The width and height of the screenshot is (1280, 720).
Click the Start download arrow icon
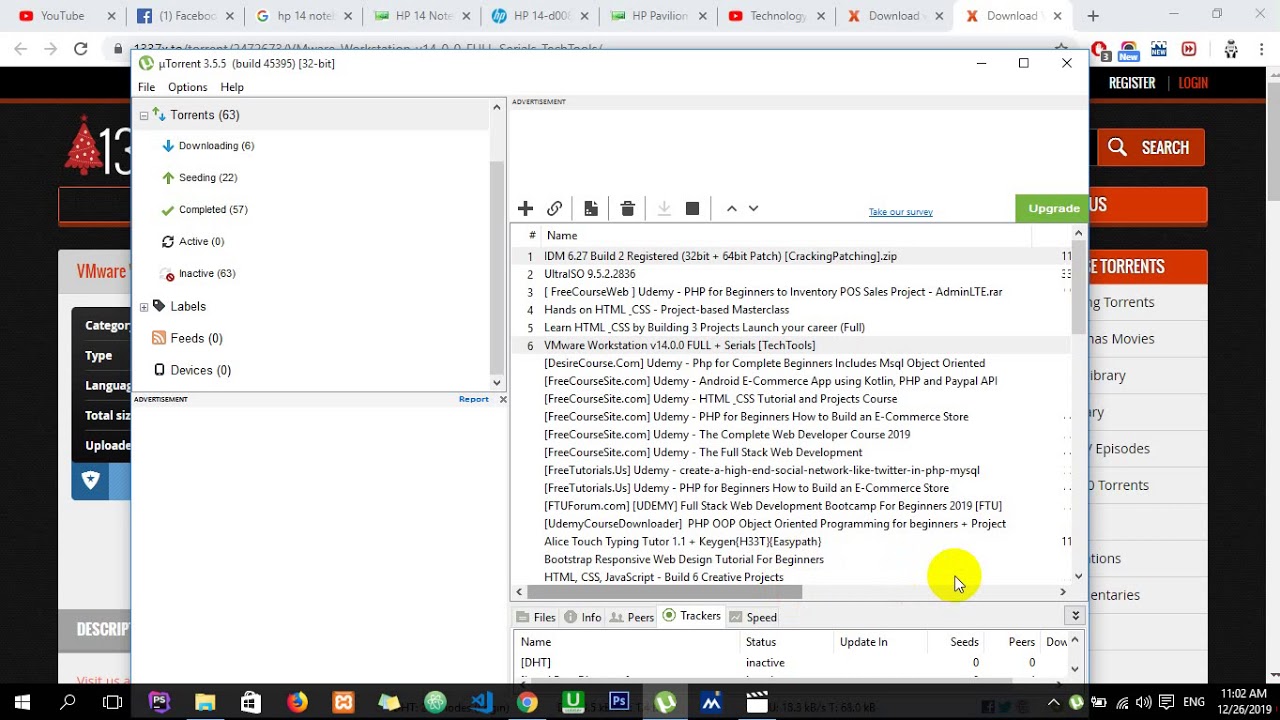coord(663,208)
